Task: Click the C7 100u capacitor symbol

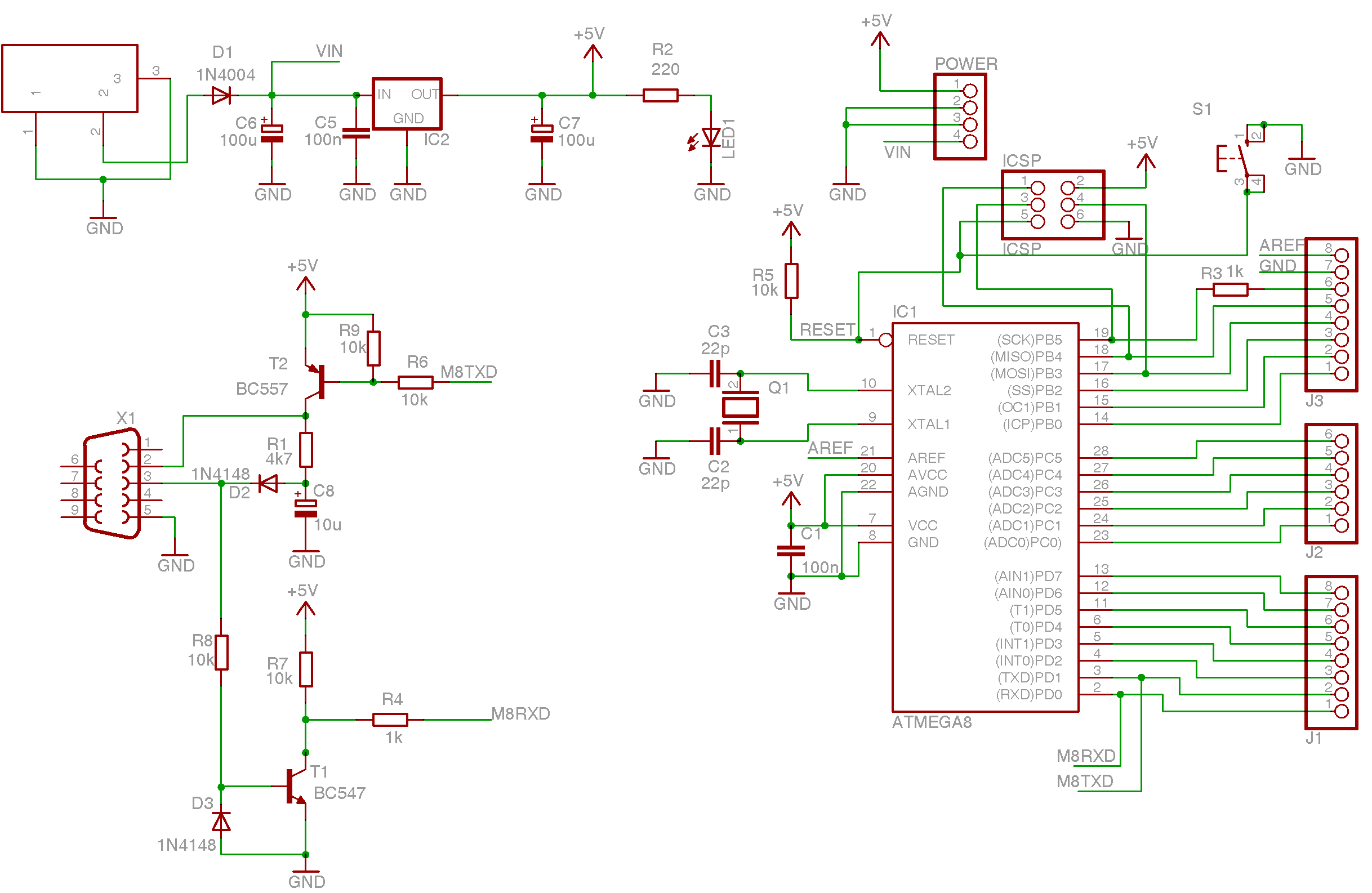Action: point(542,133)
